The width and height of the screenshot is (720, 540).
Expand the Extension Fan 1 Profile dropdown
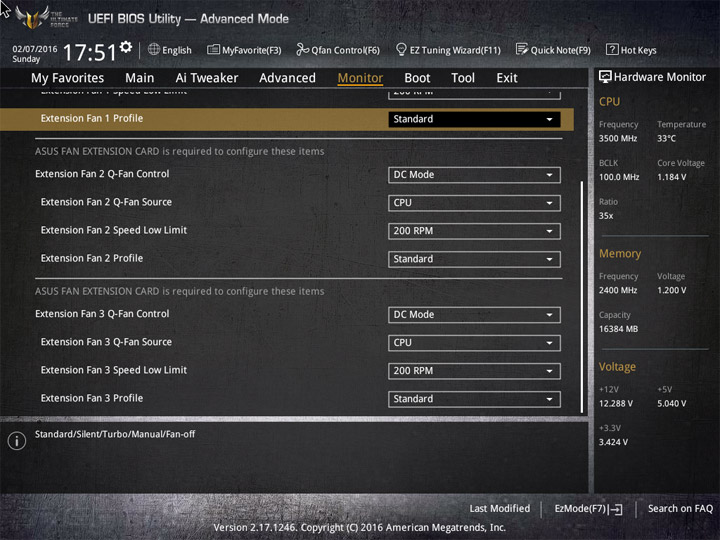(x=474, y=119)
